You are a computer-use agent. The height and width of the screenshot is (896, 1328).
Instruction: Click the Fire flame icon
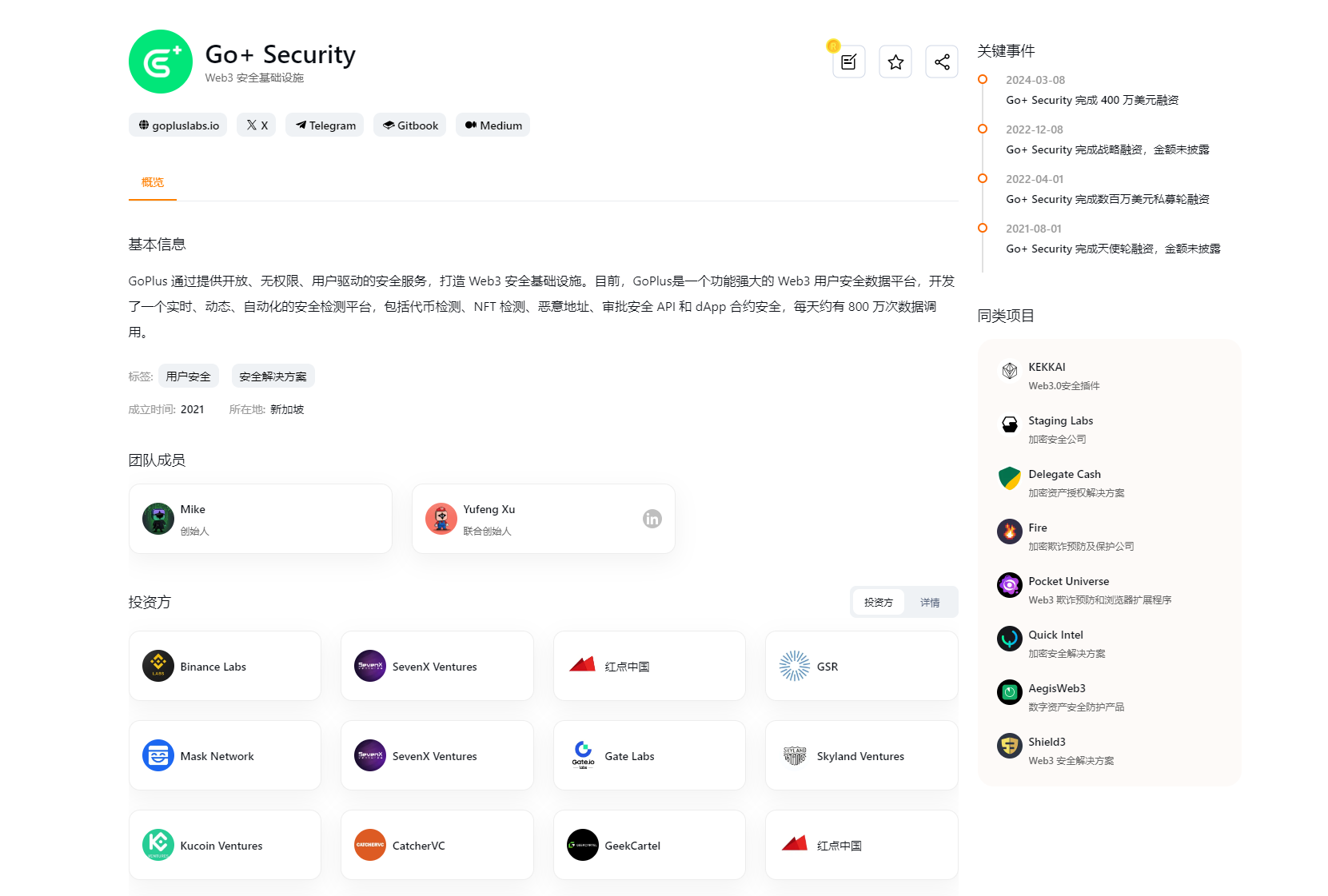tap(1010, 532)
